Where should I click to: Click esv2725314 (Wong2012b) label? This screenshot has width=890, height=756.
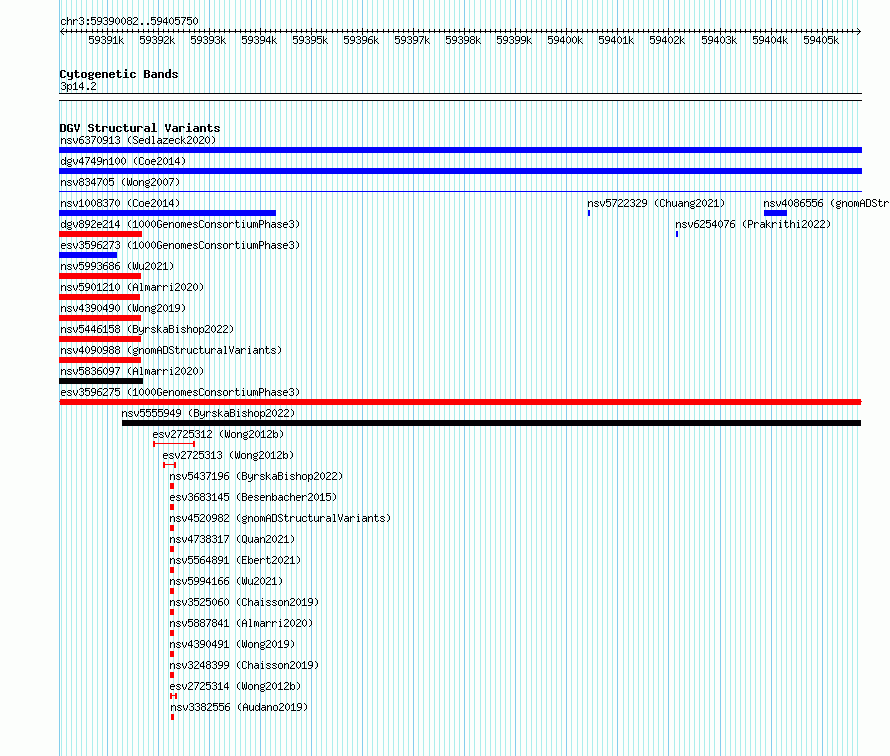pos(235,686)
